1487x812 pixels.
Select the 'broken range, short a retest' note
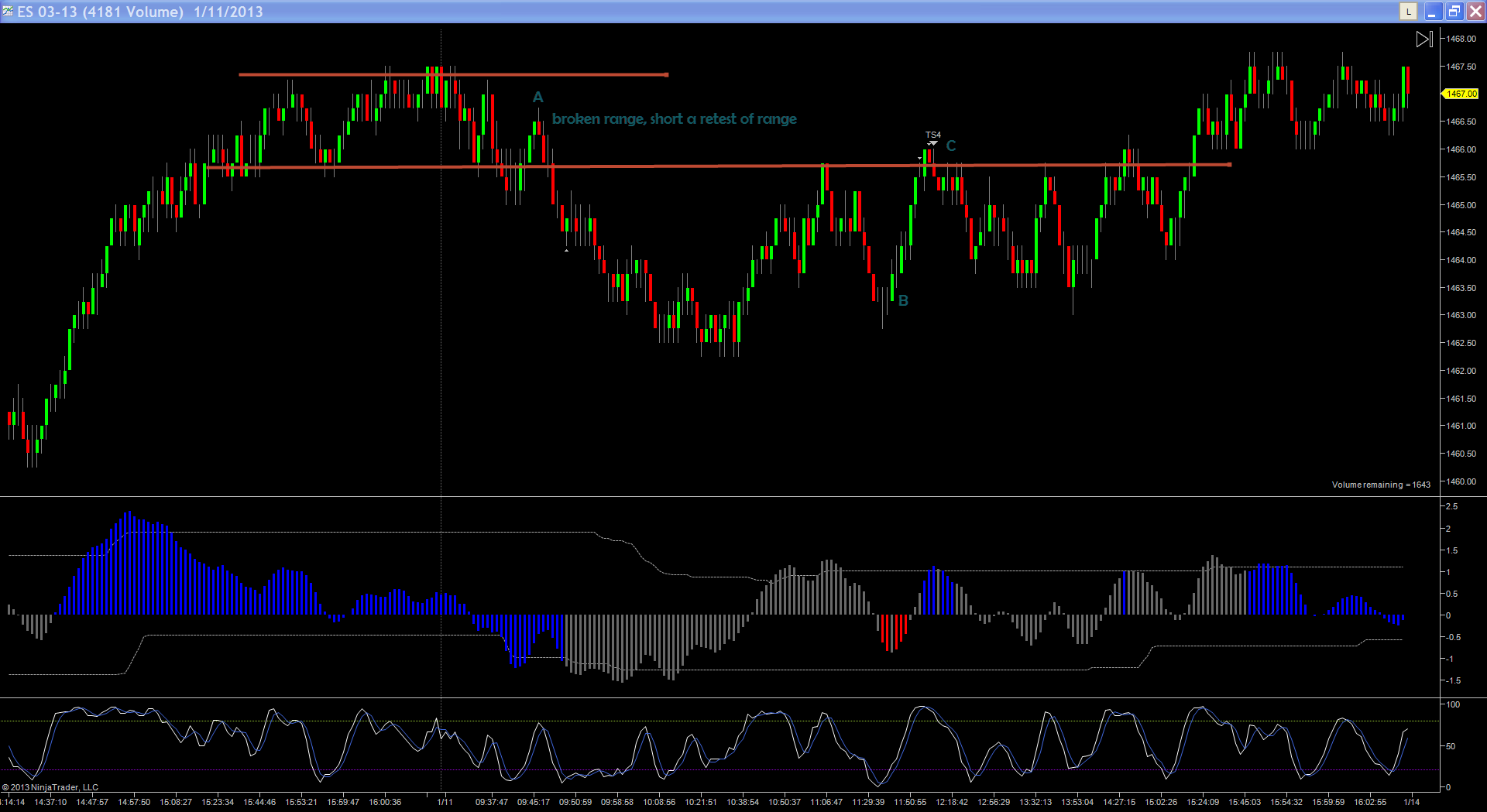675,118
